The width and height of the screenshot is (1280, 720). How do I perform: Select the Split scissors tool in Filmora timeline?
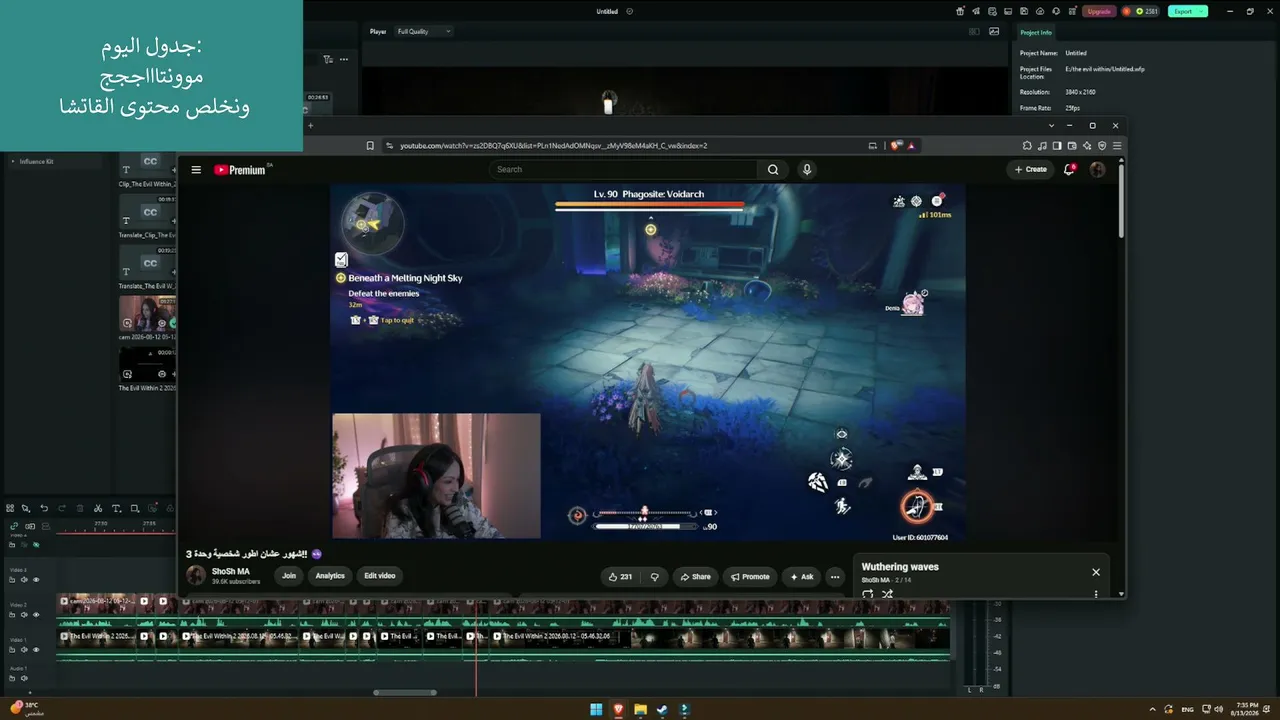[x=98, y=508]
